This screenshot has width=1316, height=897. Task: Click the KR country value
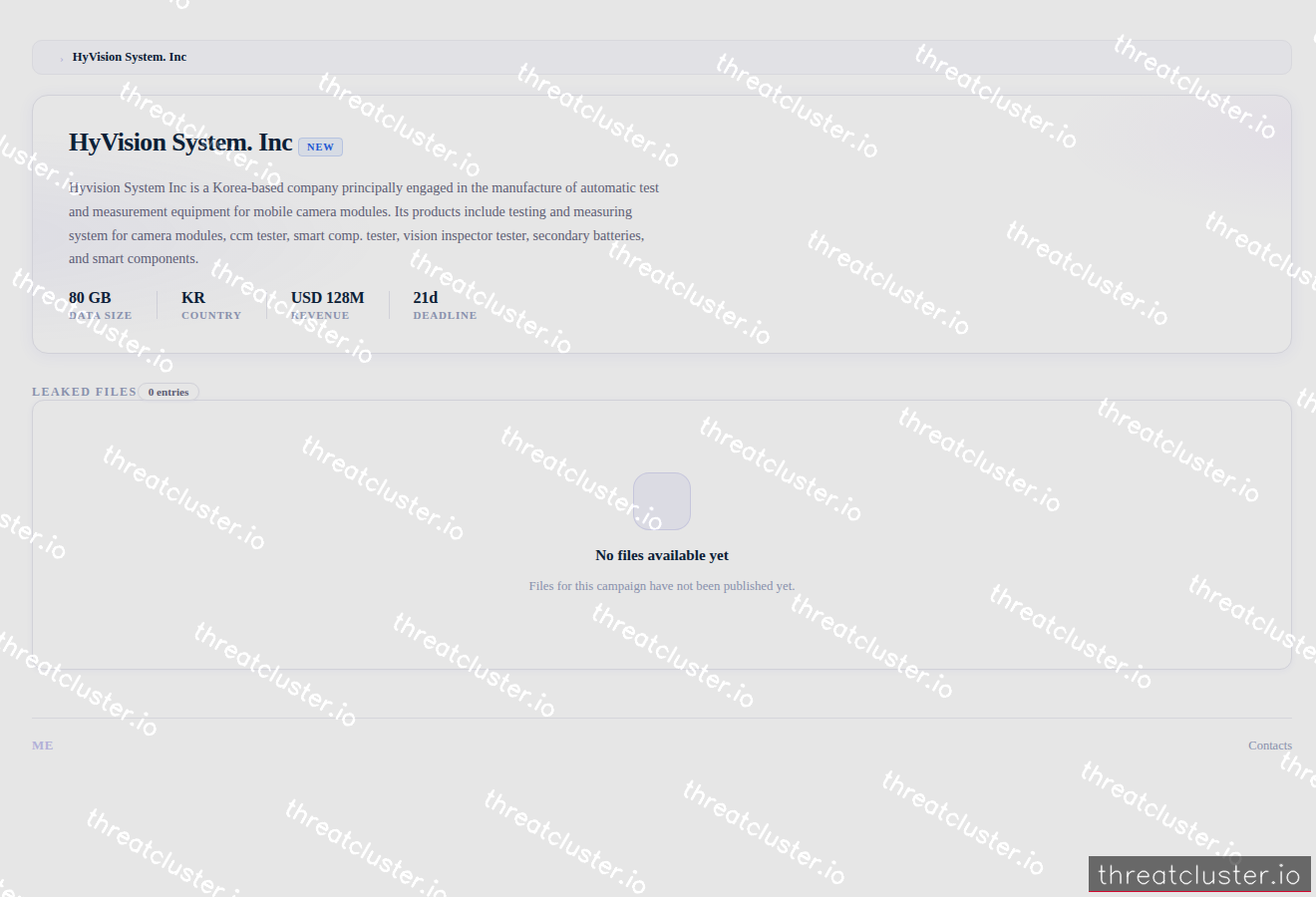coord(193,297)
